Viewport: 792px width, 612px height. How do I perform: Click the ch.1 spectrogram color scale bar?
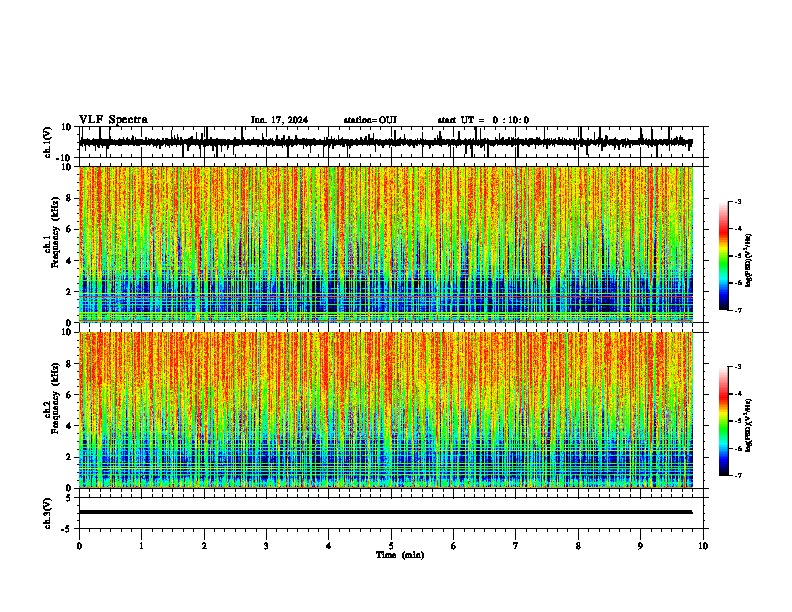(724, 256)
